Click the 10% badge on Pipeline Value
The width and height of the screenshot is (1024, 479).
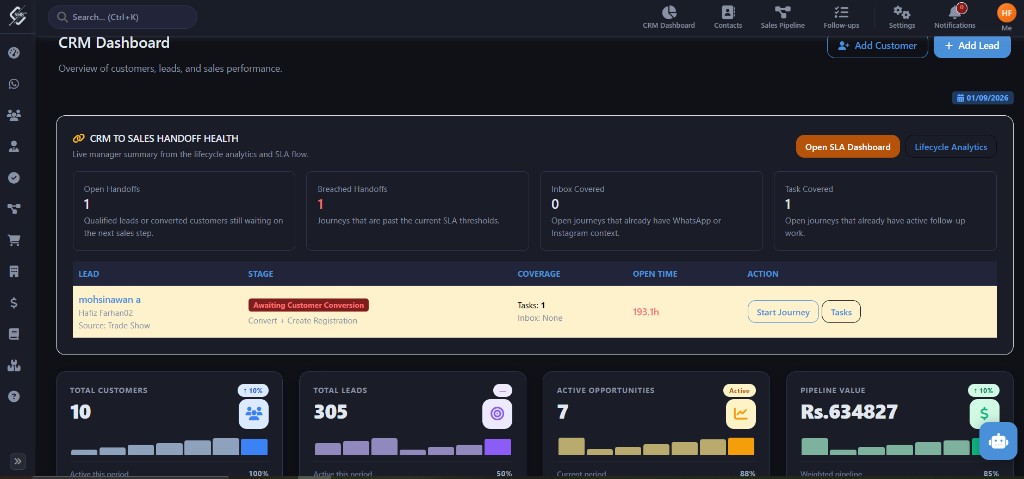pos(984,390)
